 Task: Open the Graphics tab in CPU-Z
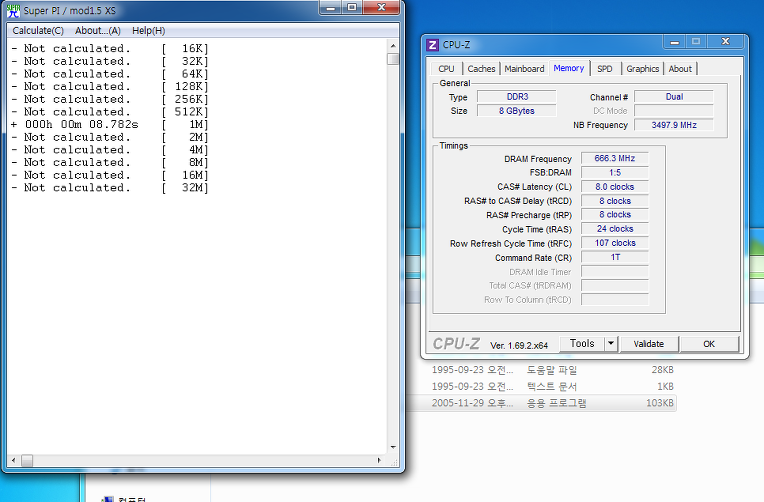point(643,69)
